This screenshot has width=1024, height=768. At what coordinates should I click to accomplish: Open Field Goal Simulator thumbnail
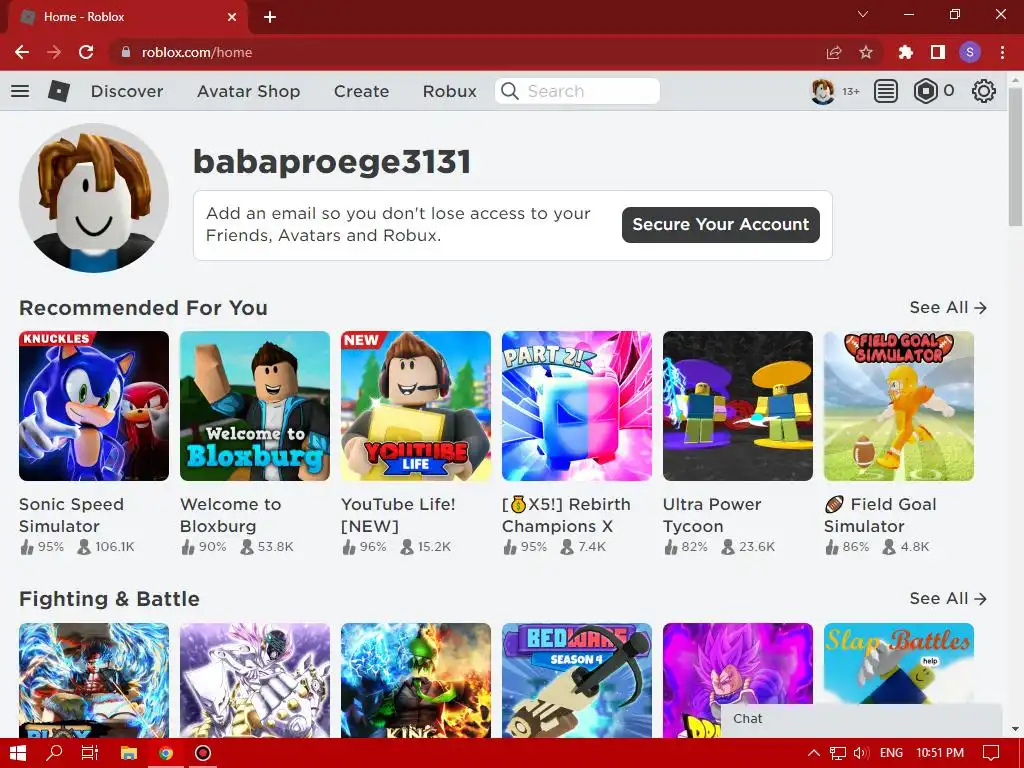pos(899,406)
